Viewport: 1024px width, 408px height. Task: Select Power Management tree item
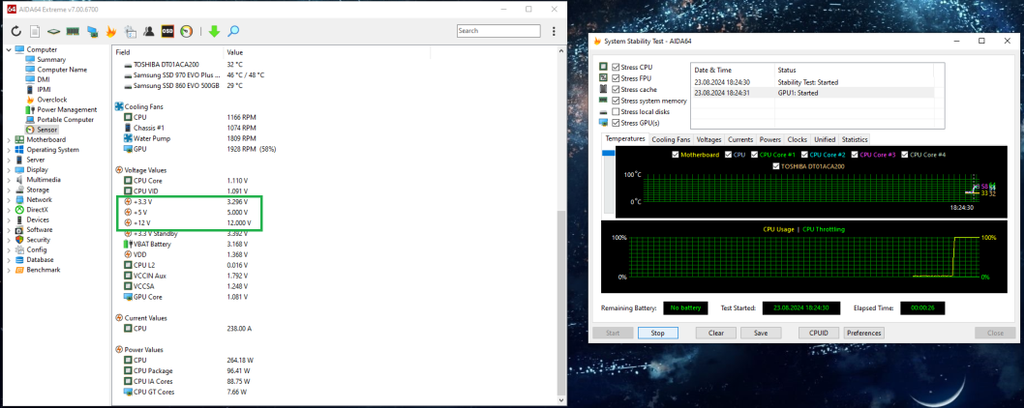[x=67, y=110]
